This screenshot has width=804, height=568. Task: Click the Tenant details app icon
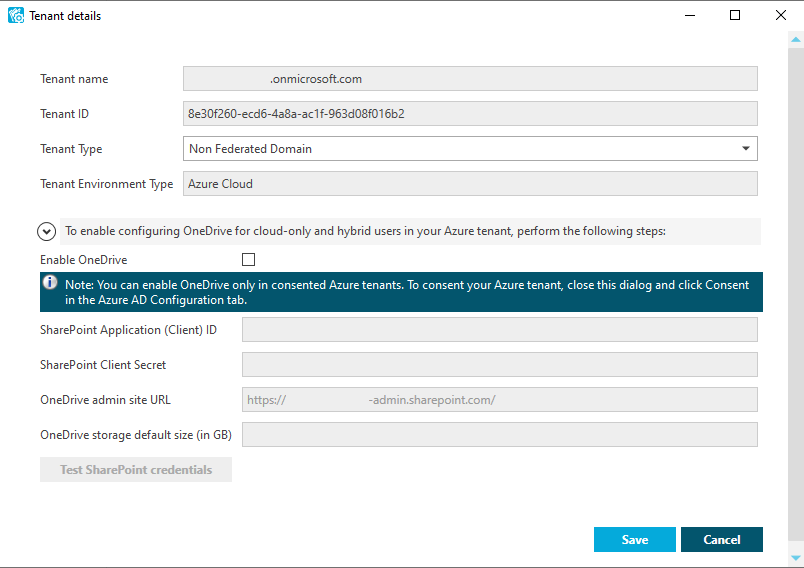(x=16, y=15)
